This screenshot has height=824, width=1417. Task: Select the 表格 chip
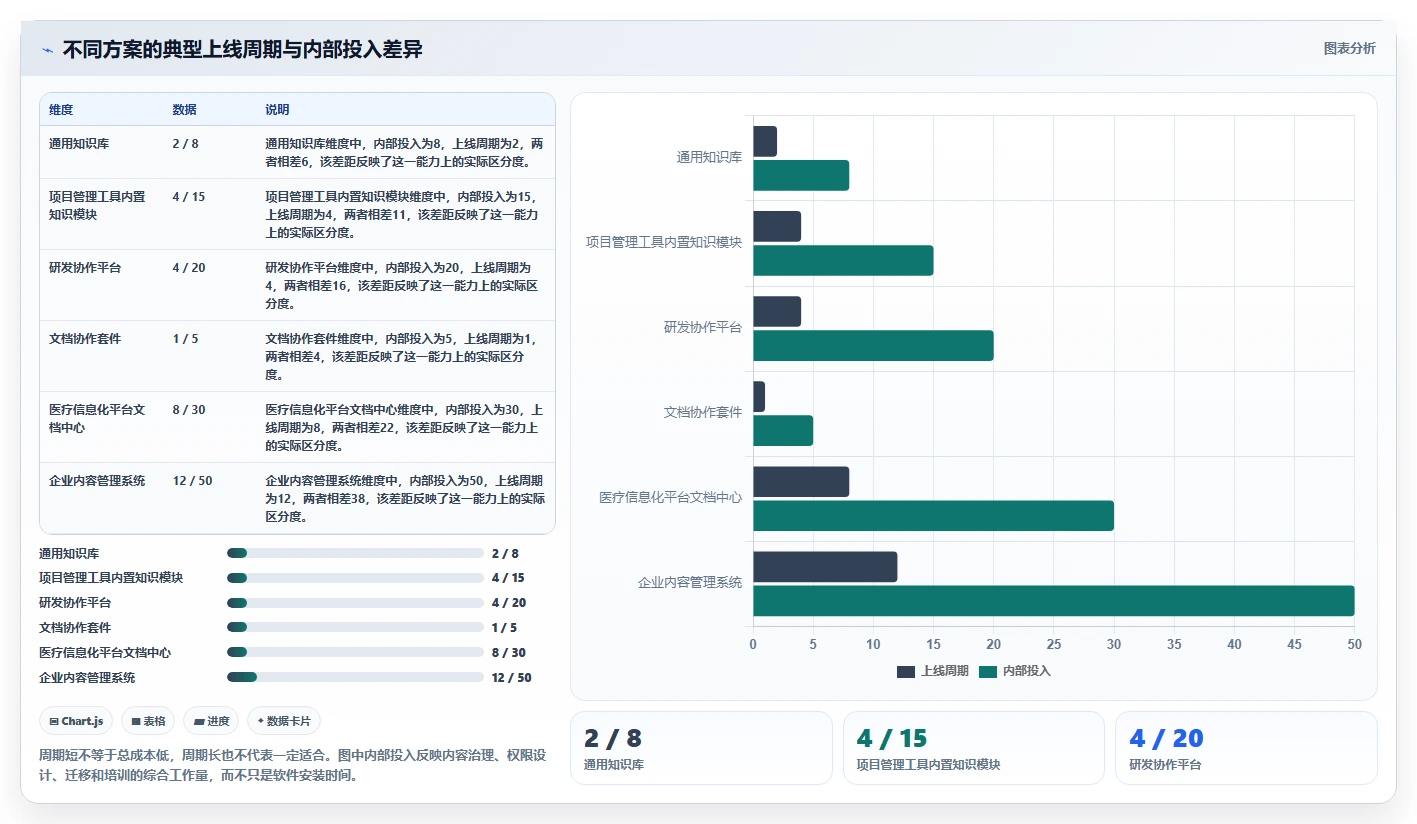tap(148, 721)
